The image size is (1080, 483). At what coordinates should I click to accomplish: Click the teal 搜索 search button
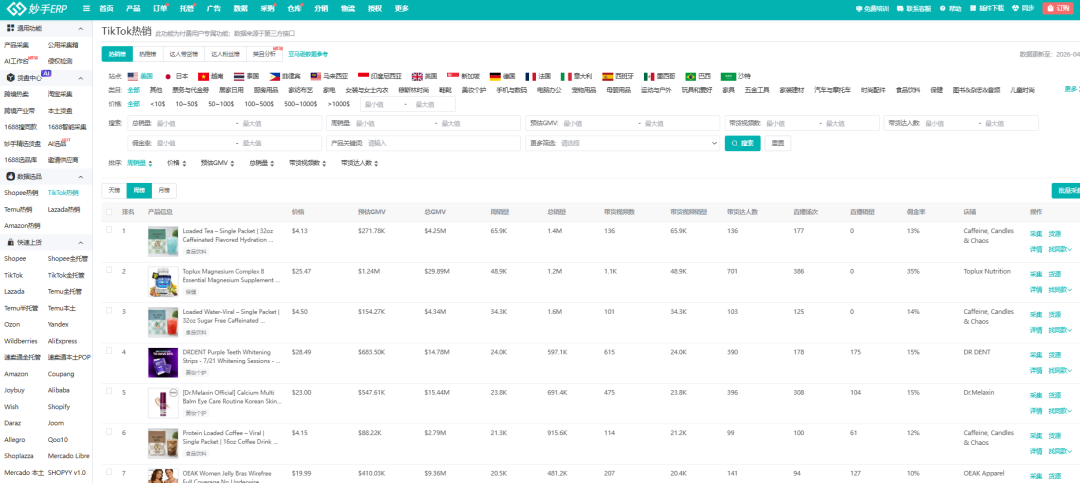tap(742, 143)
